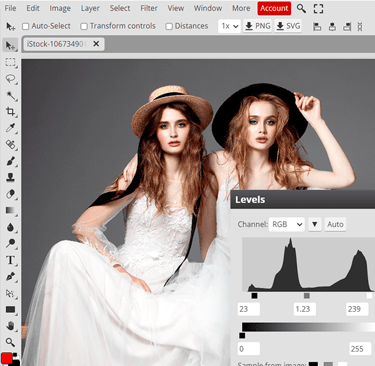Select the Zoom tool in the left toolbar

pos(10,342)
